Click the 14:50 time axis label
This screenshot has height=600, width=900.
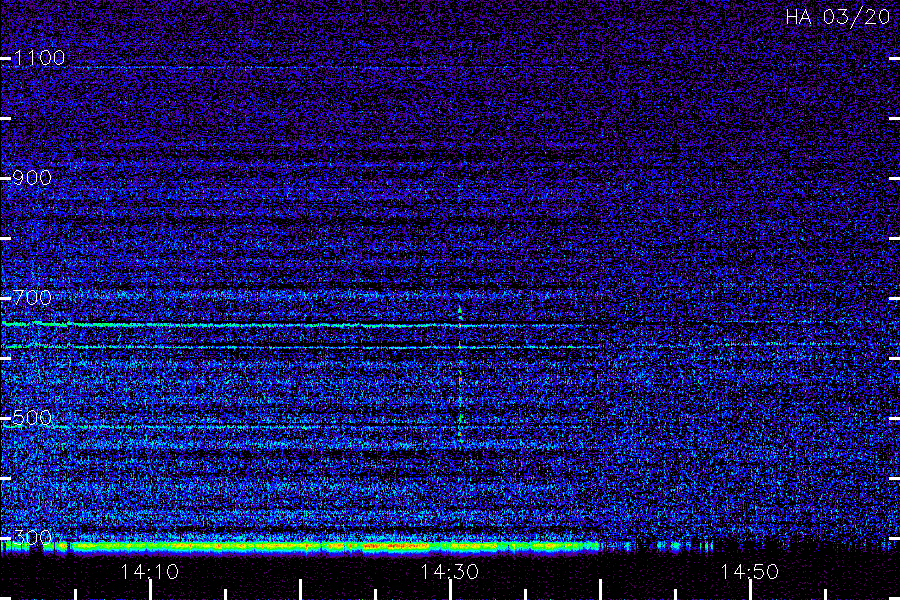click(x=750, y=572)
